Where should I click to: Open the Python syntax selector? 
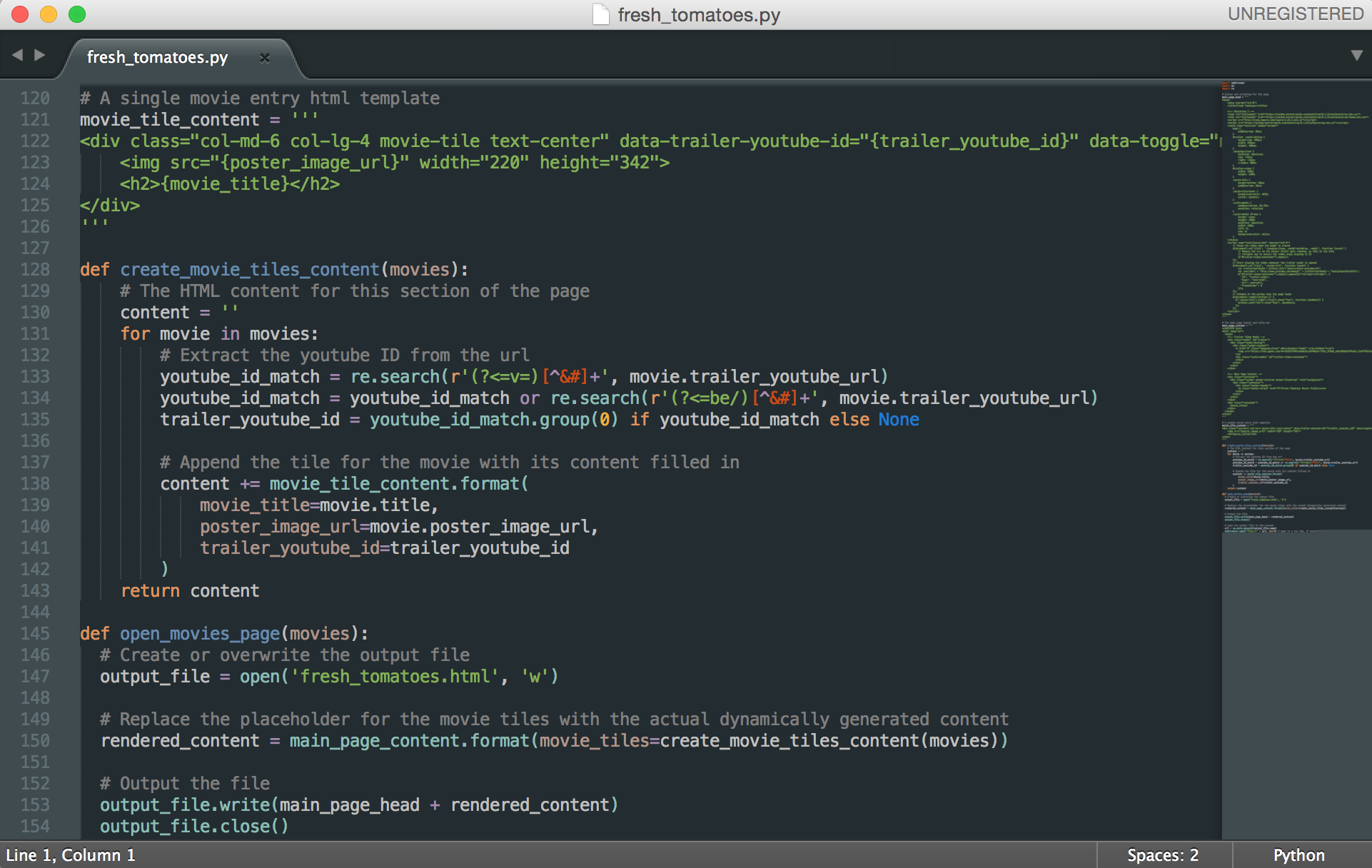click(1298, 854)
